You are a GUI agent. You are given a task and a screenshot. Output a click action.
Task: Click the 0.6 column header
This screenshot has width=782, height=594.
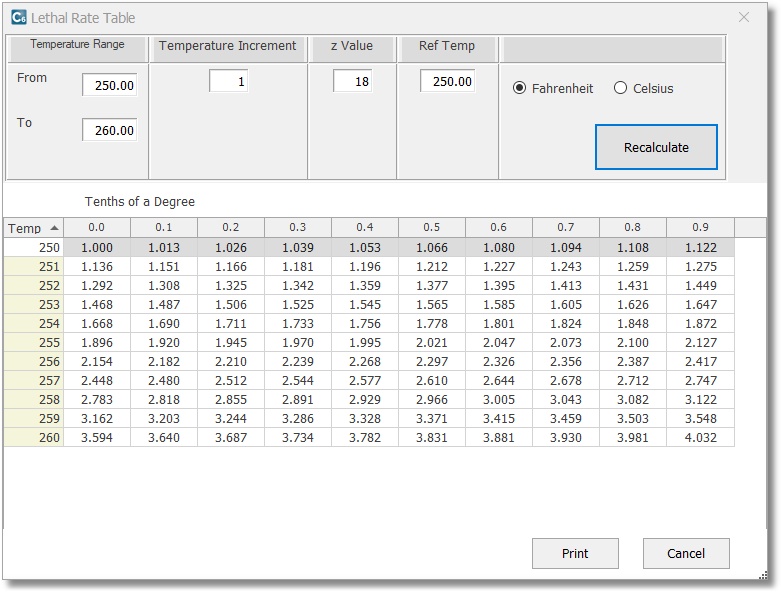(x=499, y=227)
